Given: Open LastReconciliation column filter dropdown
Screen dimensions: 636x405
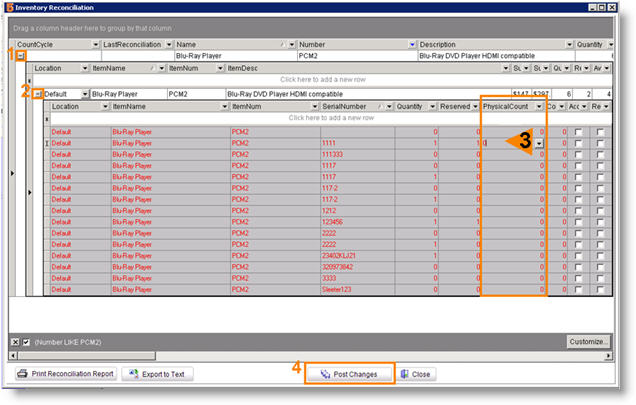Looking at the screenshot, I should 169,45.
